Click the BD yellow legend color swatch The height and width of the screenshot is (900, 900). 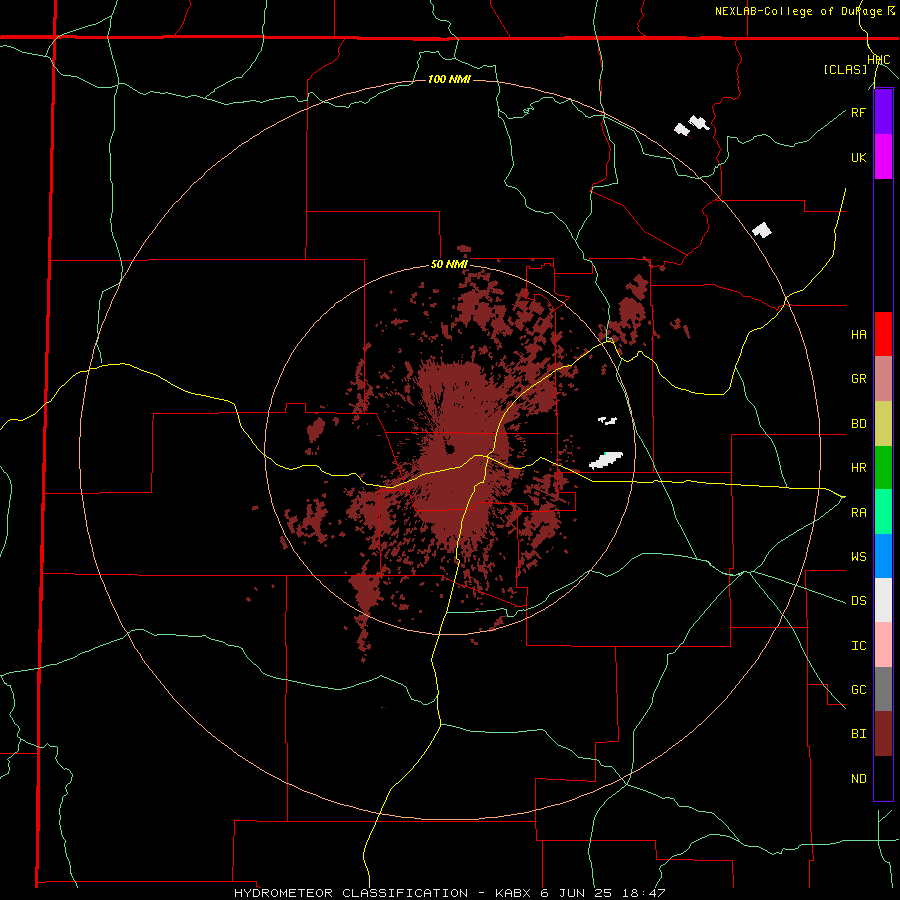883,424
